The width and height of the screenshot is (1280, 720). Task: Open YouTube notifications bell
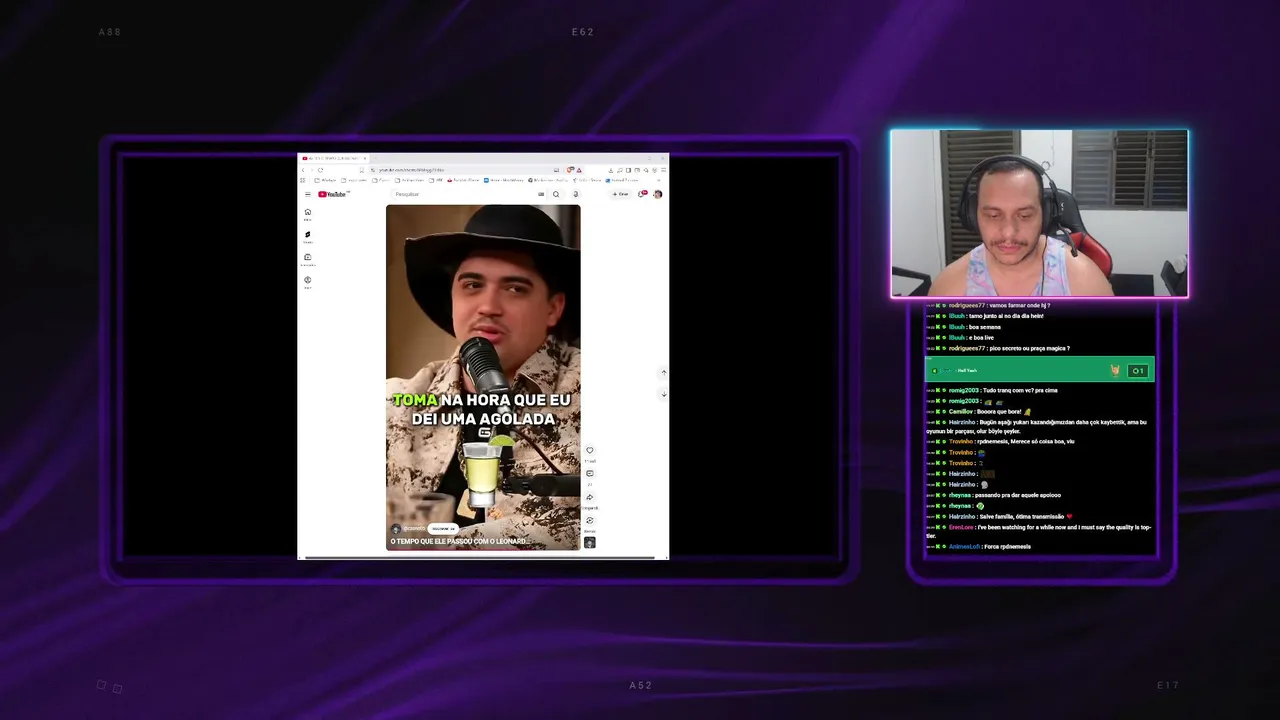[x=642, y=194]
